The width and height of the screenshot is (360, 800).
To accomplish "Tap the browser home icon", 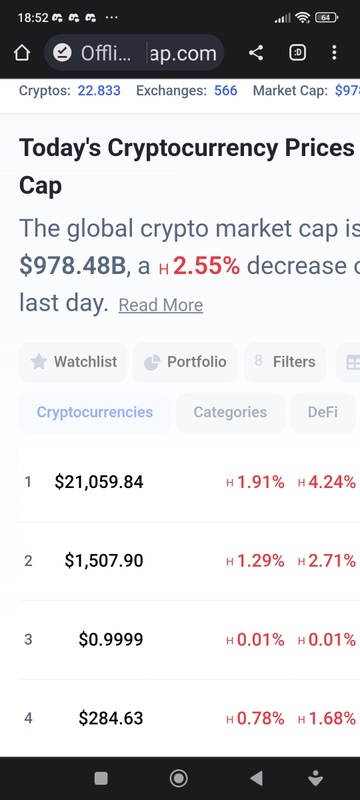I will pyautogui.click(x=21, y=53).
